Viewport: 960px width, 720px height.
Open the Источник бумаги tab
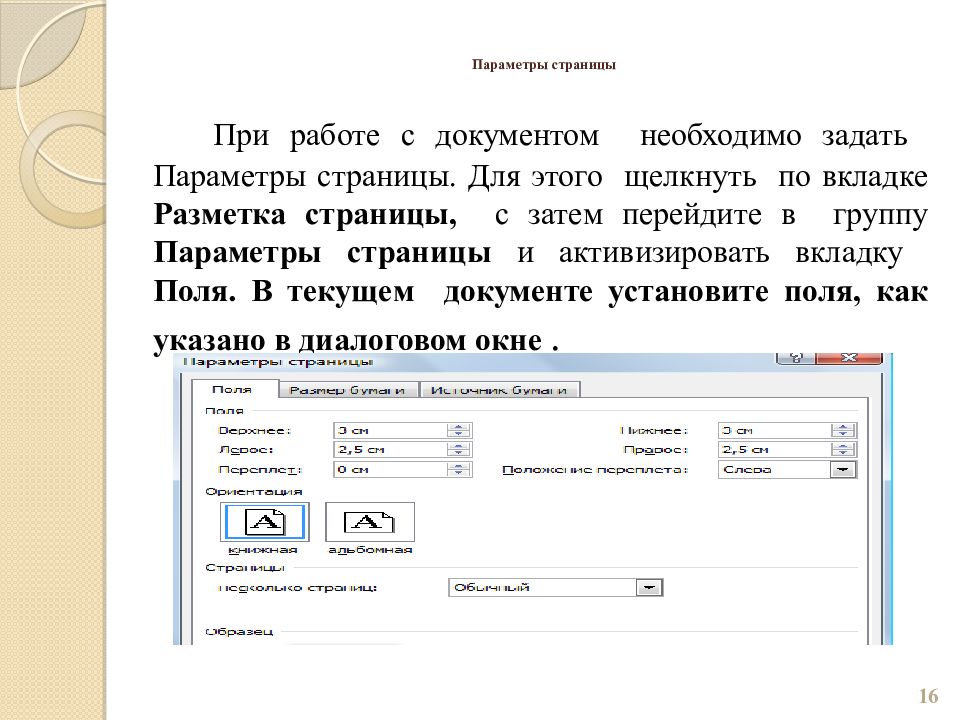tap(499, 390)
